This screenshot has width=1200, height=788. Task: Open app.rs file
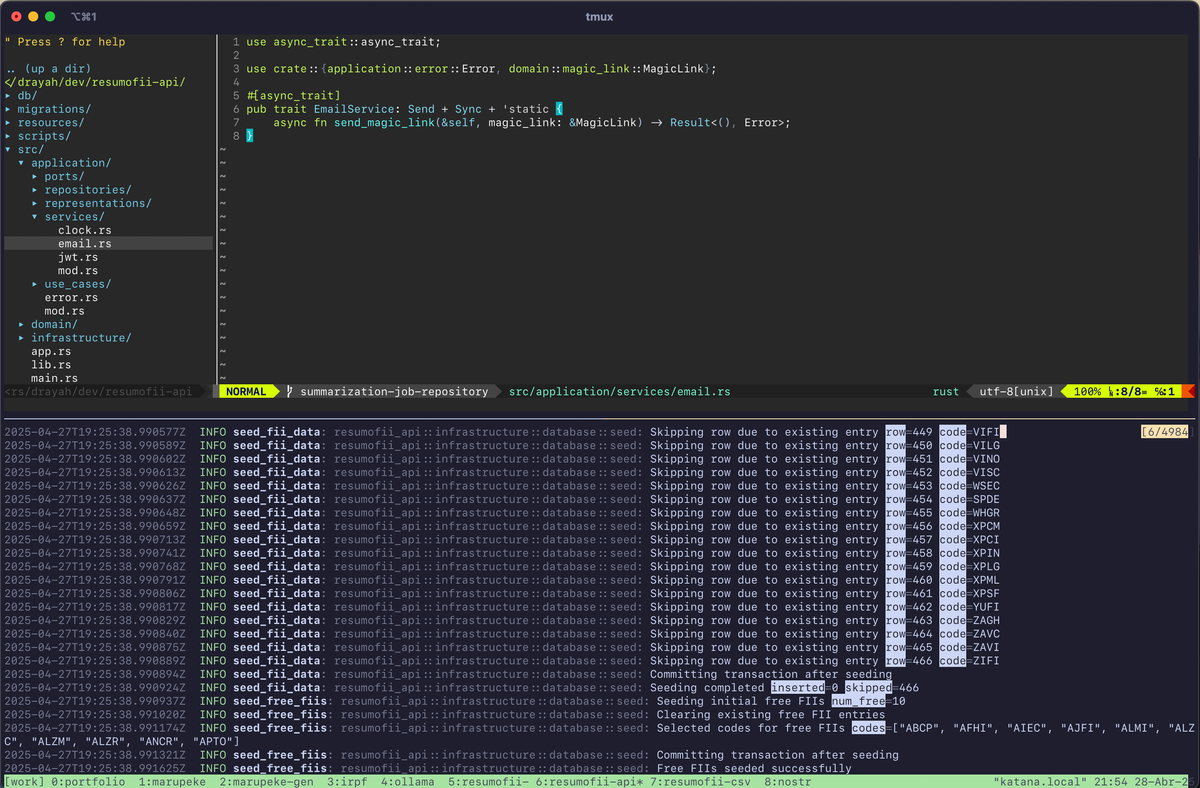point(51,352)
